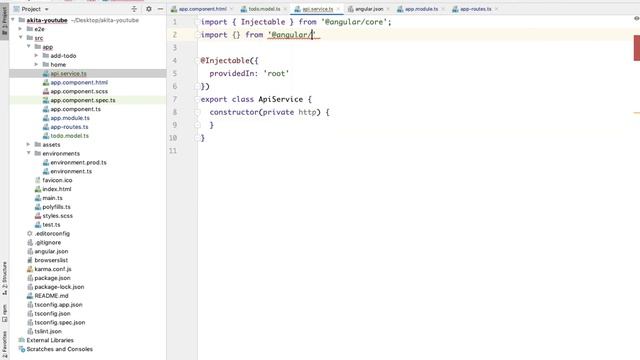Open app.component.ts file
Screen dimensions: 640x360
76,109
